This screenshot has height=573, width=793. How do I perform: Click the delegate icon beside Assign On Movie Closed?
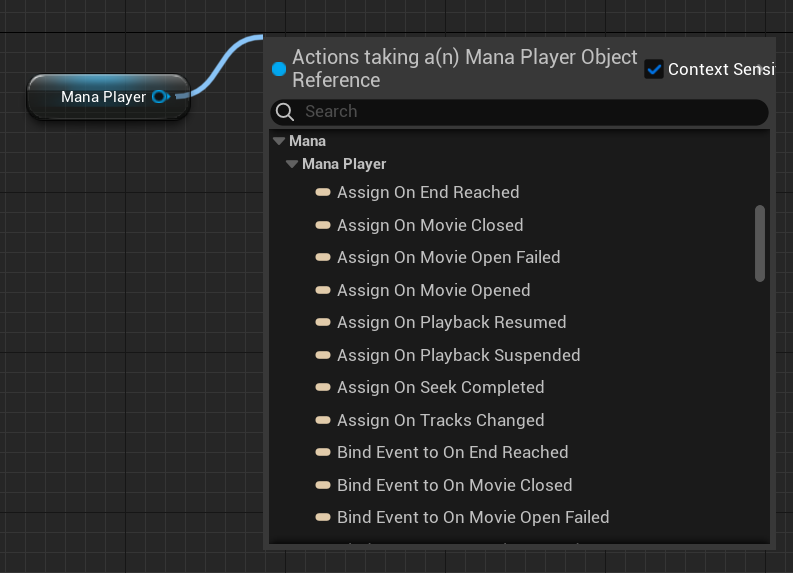pyautogui.click(x=323, y=225)
